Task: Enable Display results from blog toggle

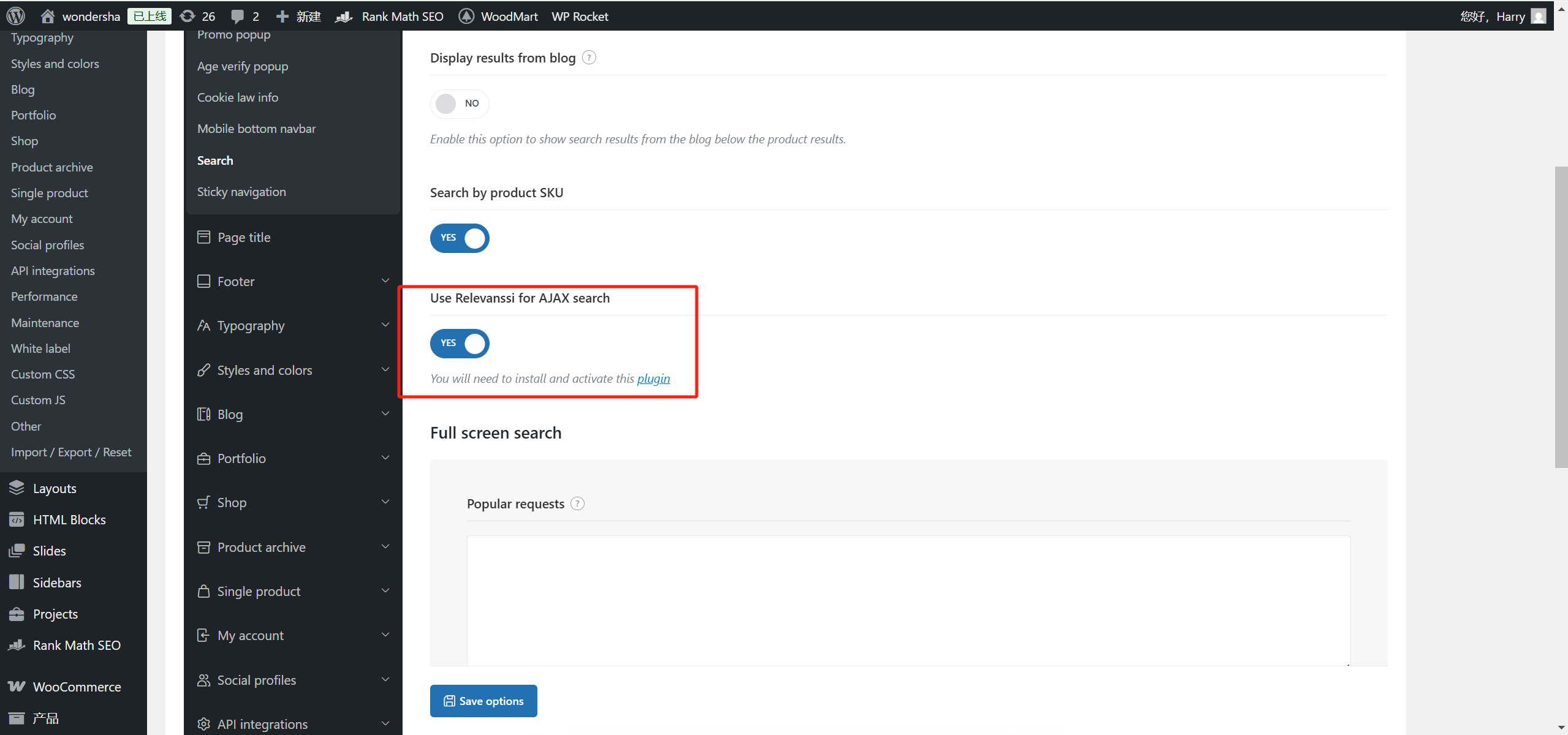Action: click(x=459, y=104)
